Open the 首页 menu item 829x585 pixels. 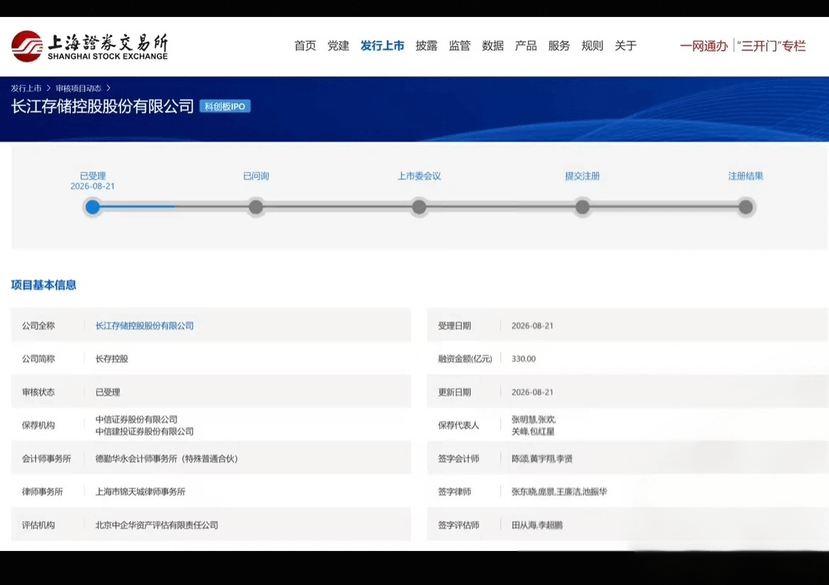tap(305, 46)
